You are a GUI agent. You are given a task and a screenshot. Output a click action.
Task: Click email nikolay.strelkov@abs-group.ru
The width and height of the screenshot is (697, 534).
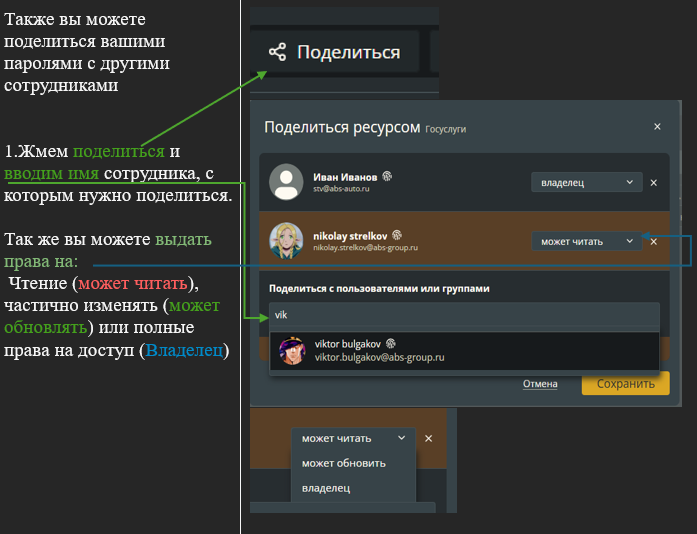pyautogui.click(x=365, y=247)
